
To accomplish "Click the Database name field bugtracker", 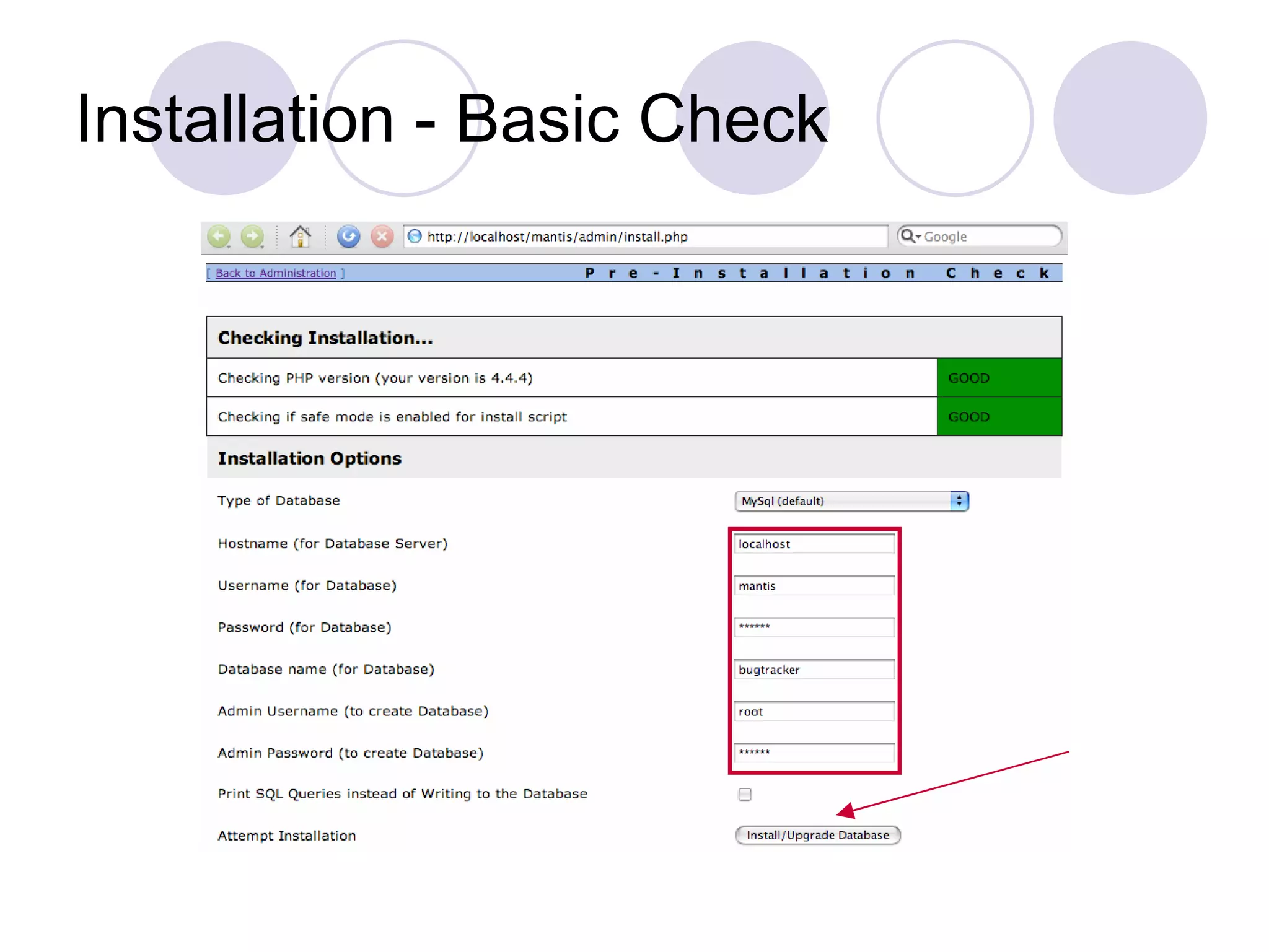I will (814, 670).
